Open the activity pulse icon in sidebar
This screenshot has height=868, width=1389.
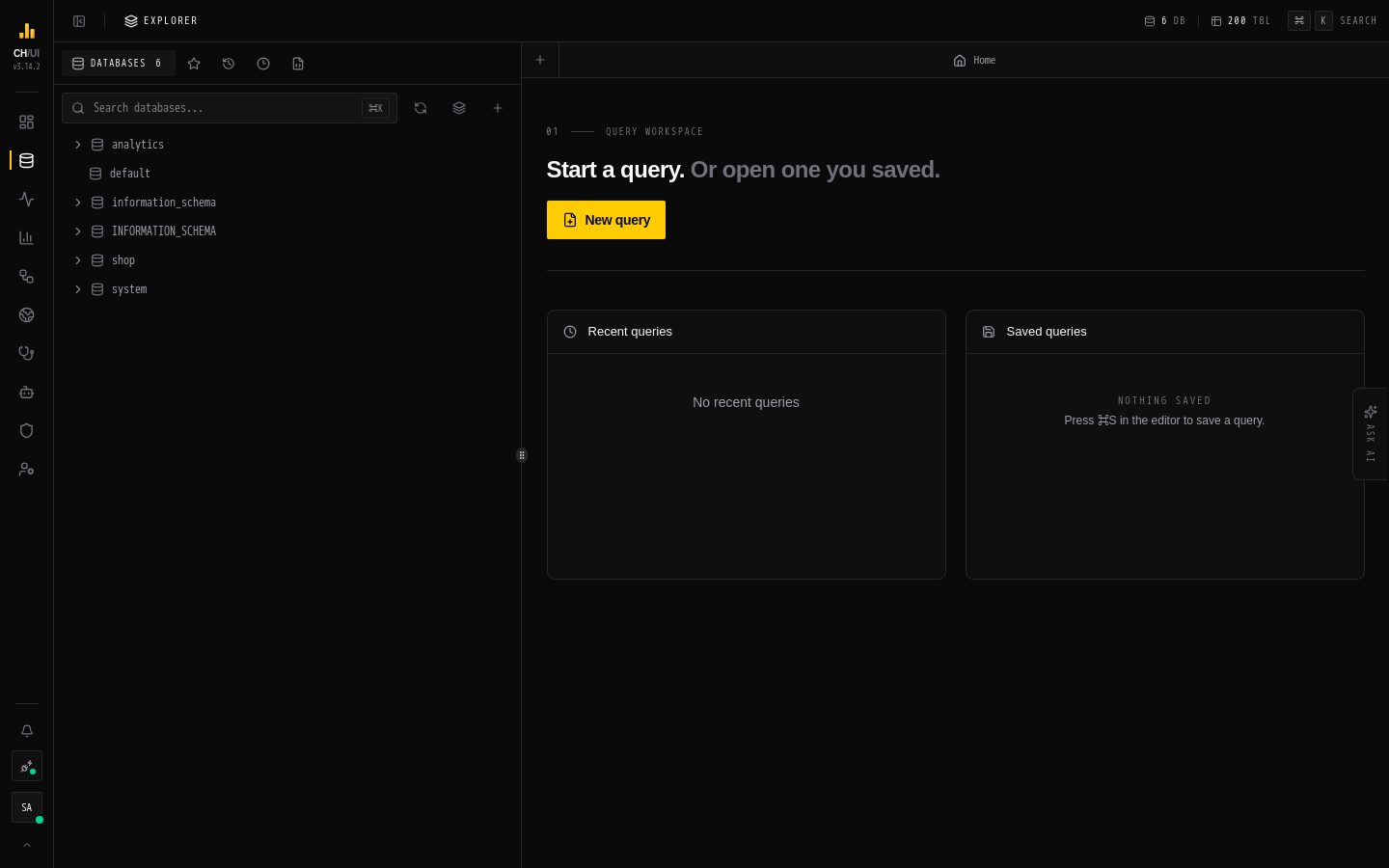coord(26,200)
